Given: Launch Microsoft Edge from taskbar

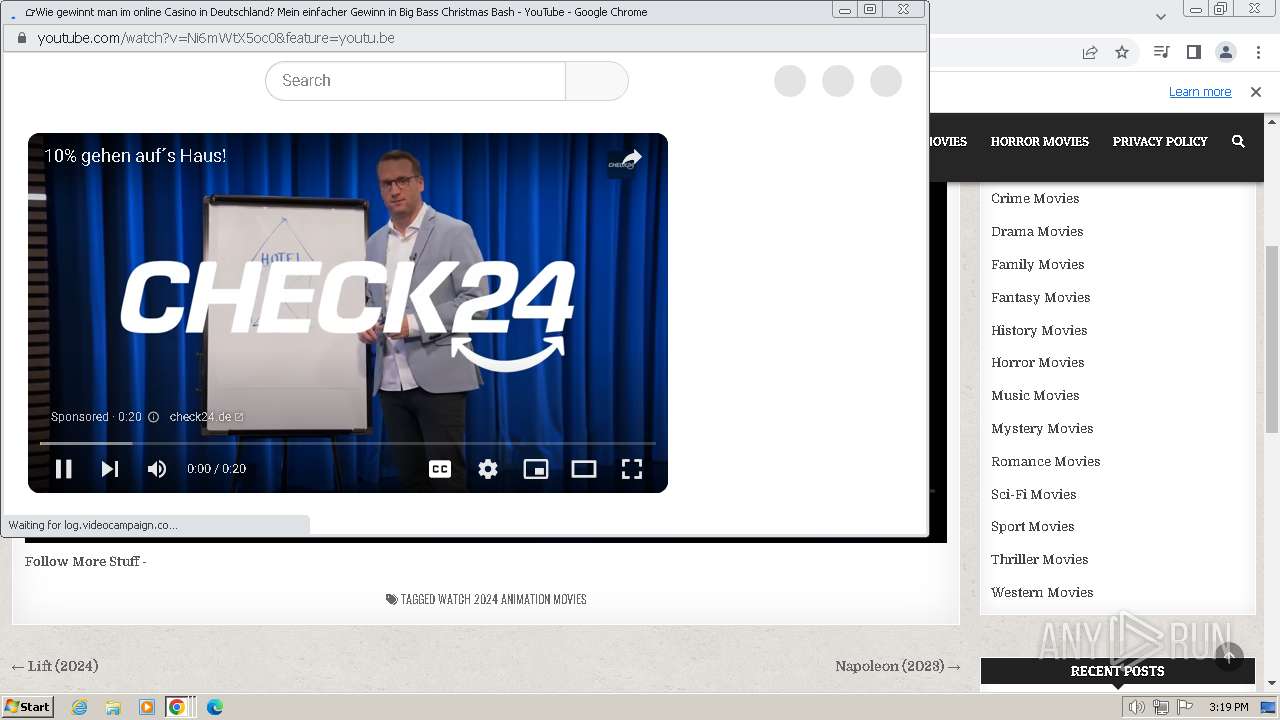Looking at the screenshot, I should pos(214,707).
